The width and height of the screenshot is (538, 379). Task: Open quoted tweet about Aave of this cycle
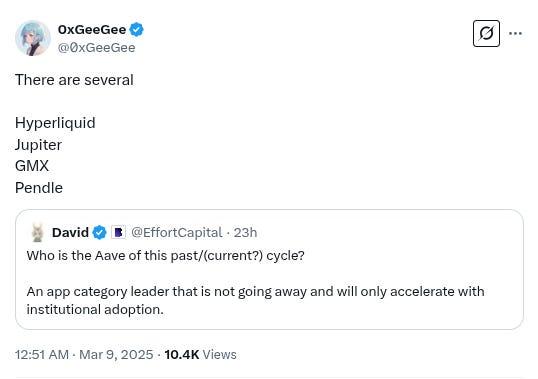click(x=269, y=270)
